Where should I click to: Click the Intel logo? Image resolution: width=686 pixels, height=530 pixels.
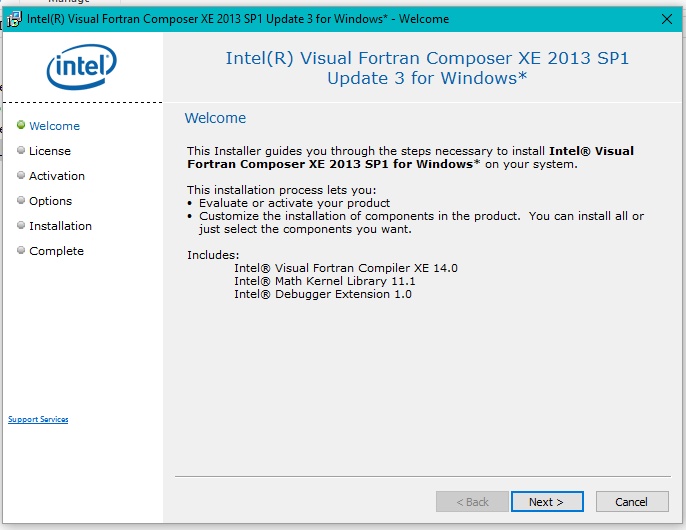(82, 67)
